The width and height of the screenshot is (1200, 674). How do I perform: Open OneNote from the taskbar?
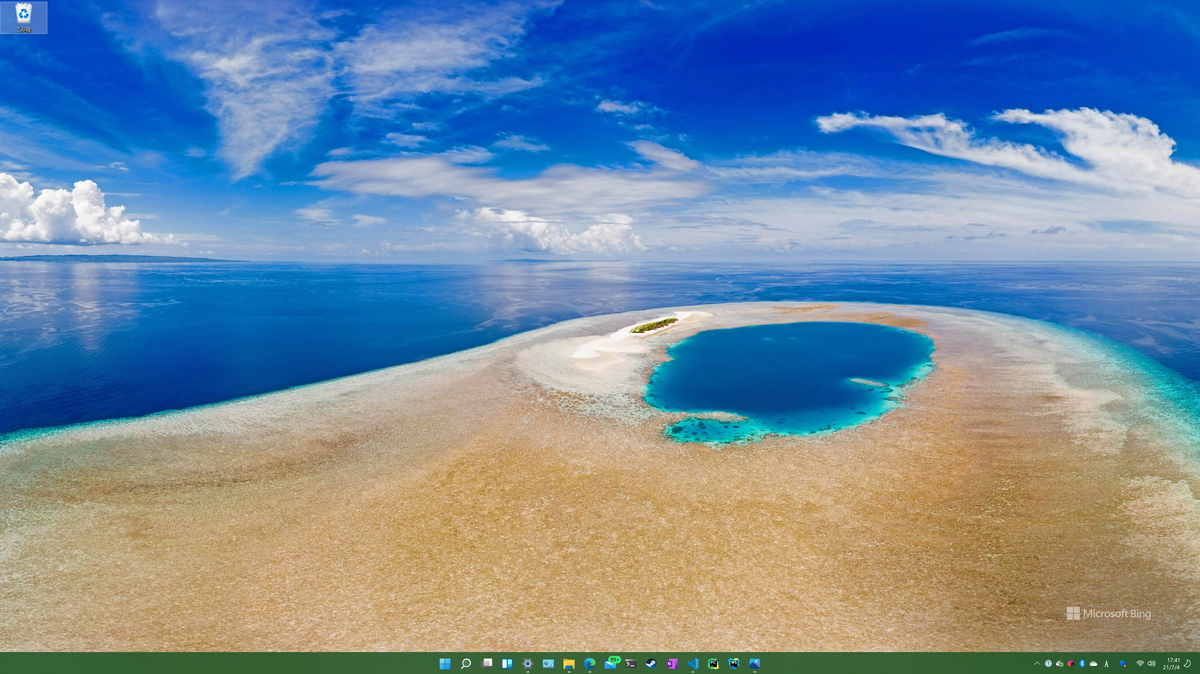point(672,663)
